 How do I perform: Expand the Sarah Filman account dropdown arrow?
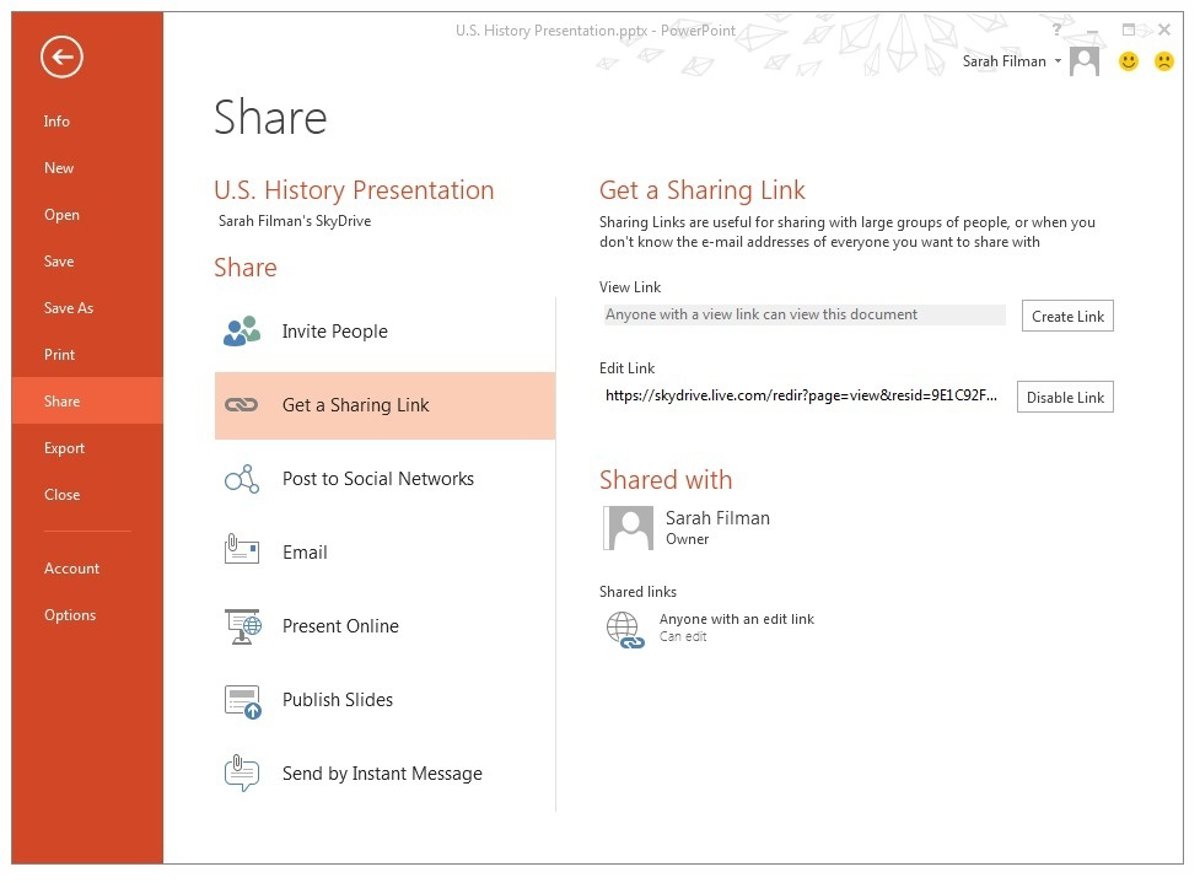pos(1058,62)
